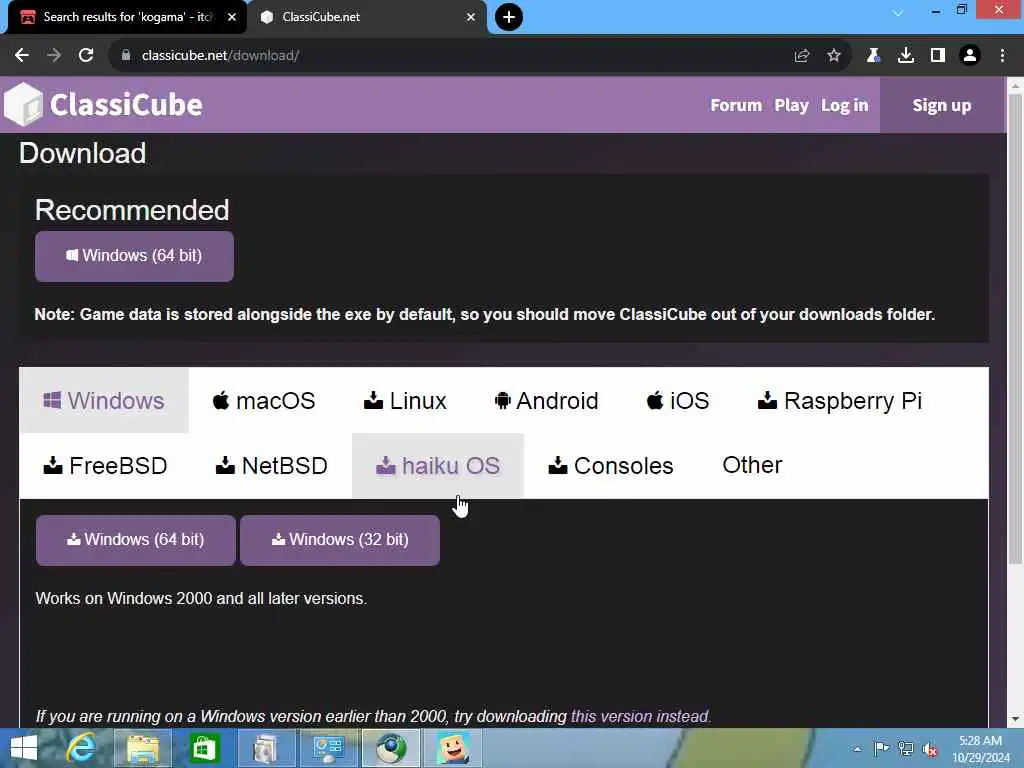Open the blocky character face taskbar app
The image size is (1024, 768).
453,748
